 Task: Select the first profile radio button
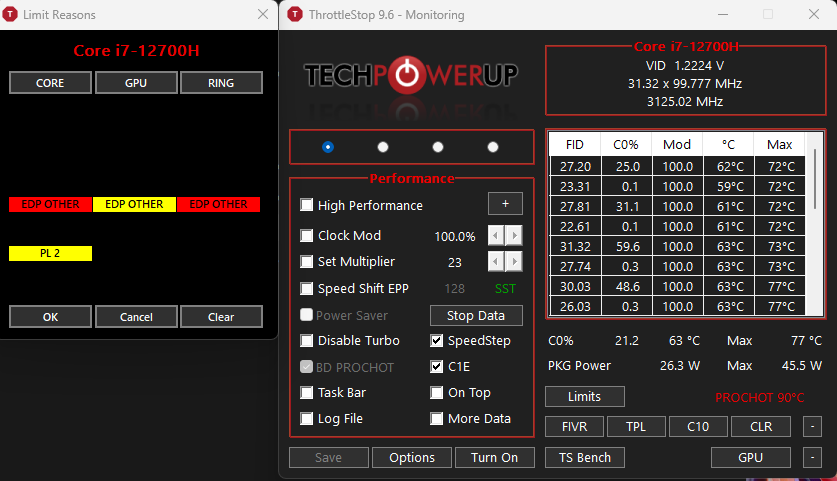point(328,147)
